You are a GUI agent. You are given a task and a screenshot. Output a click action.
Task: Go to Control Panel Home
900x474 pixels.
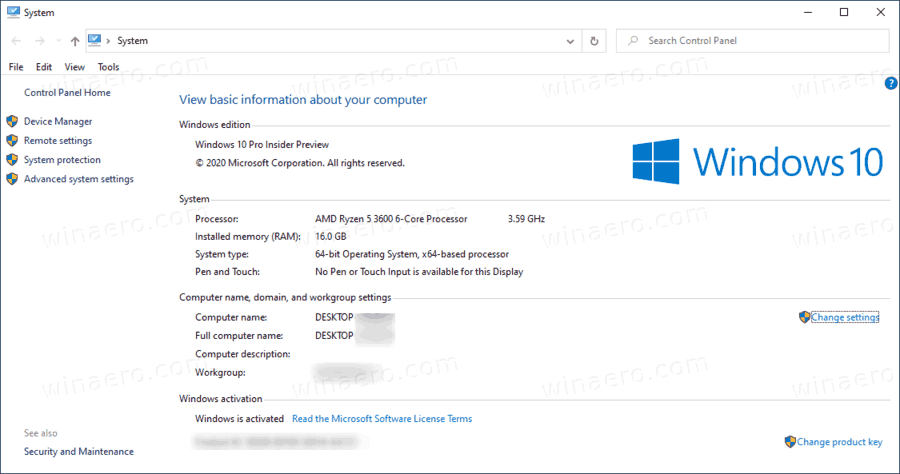point(67,92)
